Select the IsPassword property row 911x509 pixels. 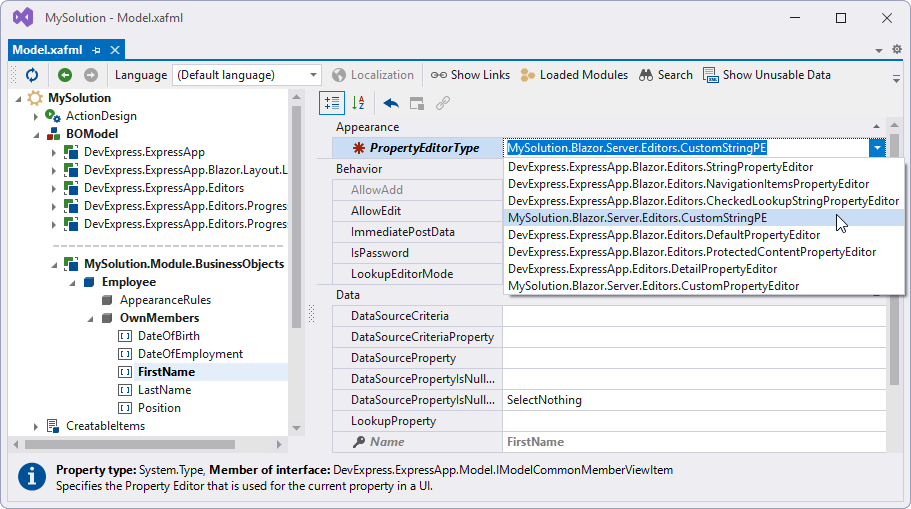[417, 253]
